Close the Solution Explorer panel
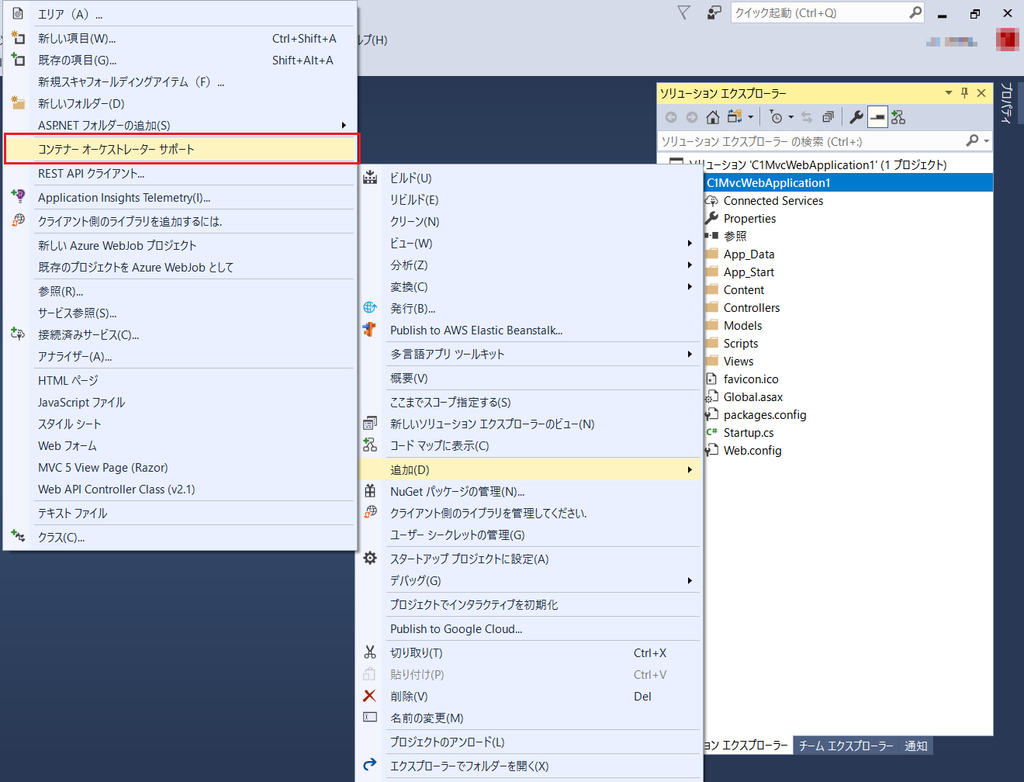The width and height of the screenshot is (1024, 782). pyautogui.click(x=981, y=93)
